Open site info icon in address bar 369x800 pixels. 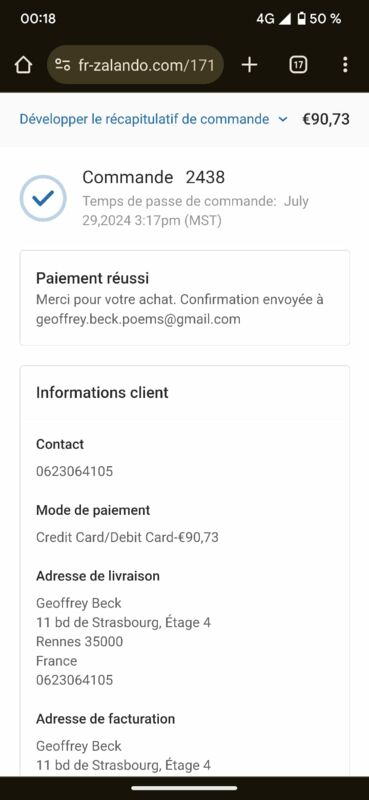click(63, 65)
